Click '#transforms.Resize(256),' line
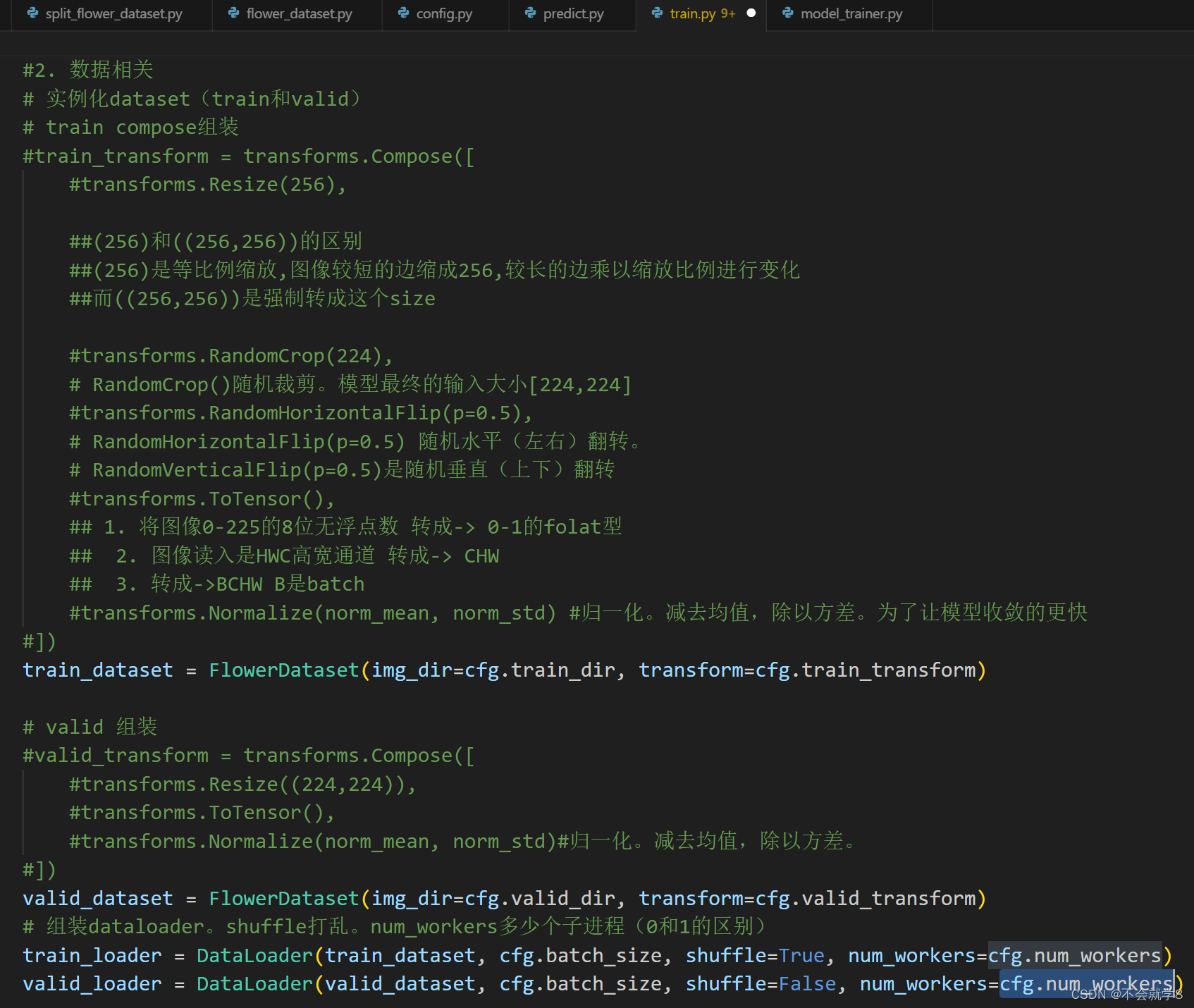This screenshot has height=1008, width=1194. point(208,185)
